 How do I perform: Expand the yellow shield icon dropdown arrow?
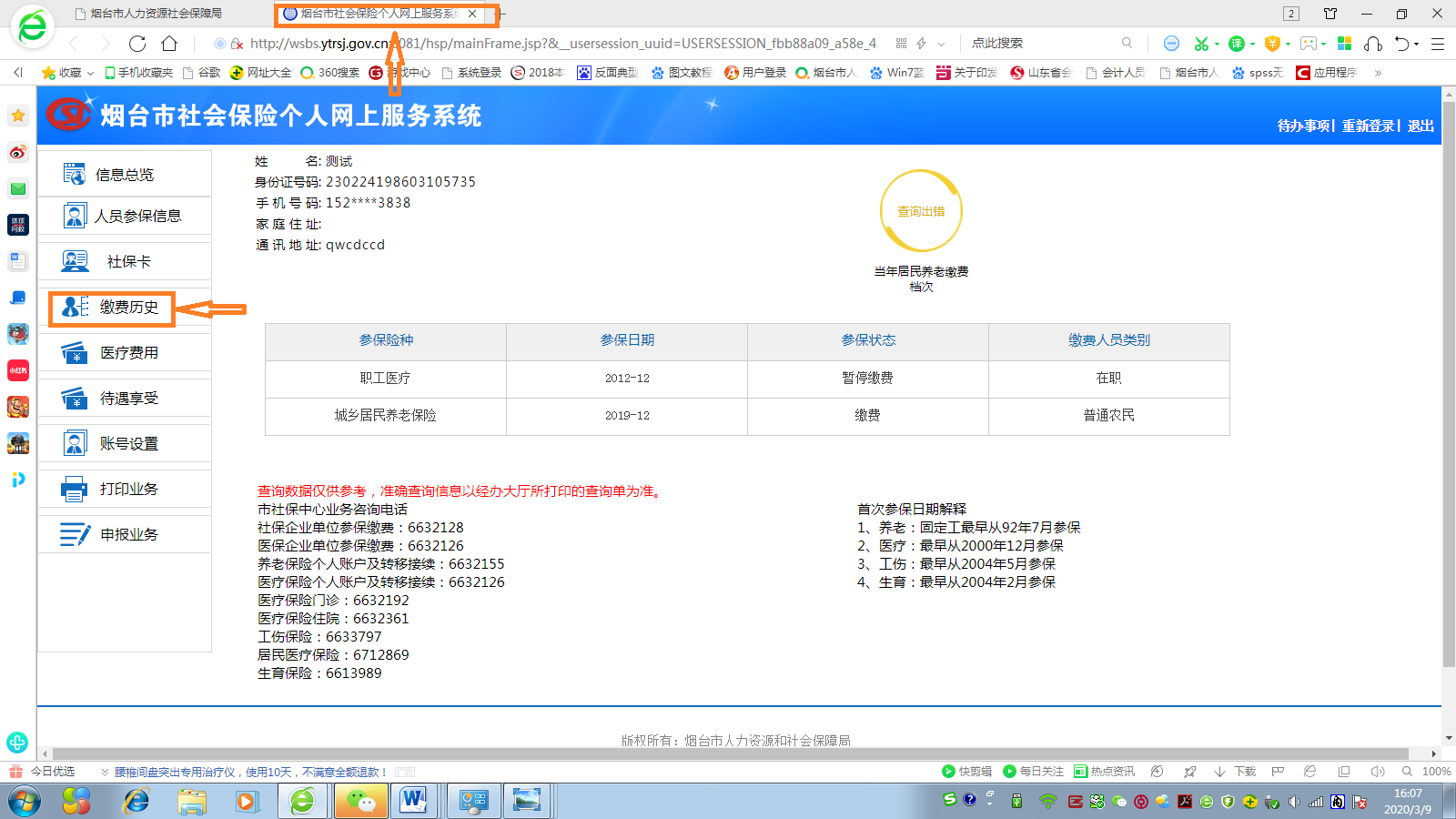pyautogui.click(x=1289, y=44)
